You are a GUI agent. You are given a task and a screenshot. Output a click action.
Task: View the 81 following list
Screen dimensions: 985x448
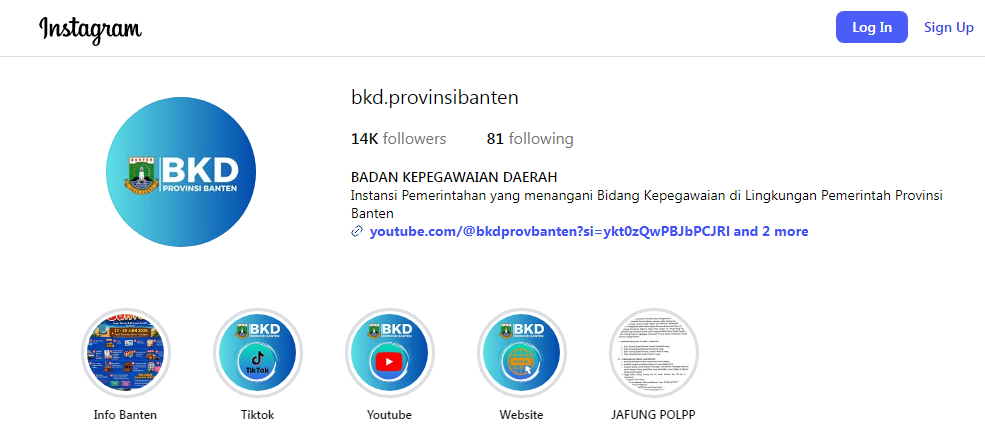(530, 138)
